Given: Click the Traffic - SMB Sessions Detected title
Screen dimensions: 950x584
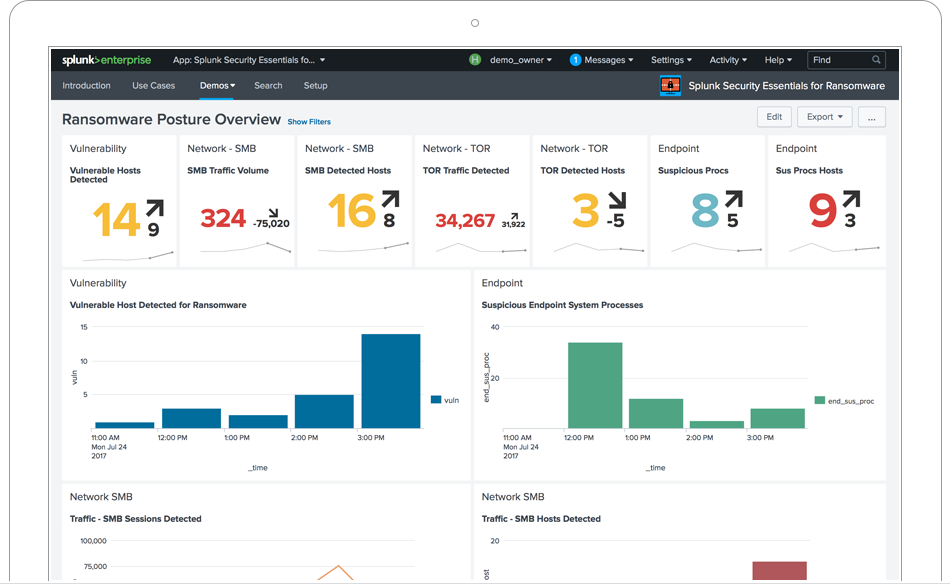Looking at the screenshot, I should click(x=136, y=519).
